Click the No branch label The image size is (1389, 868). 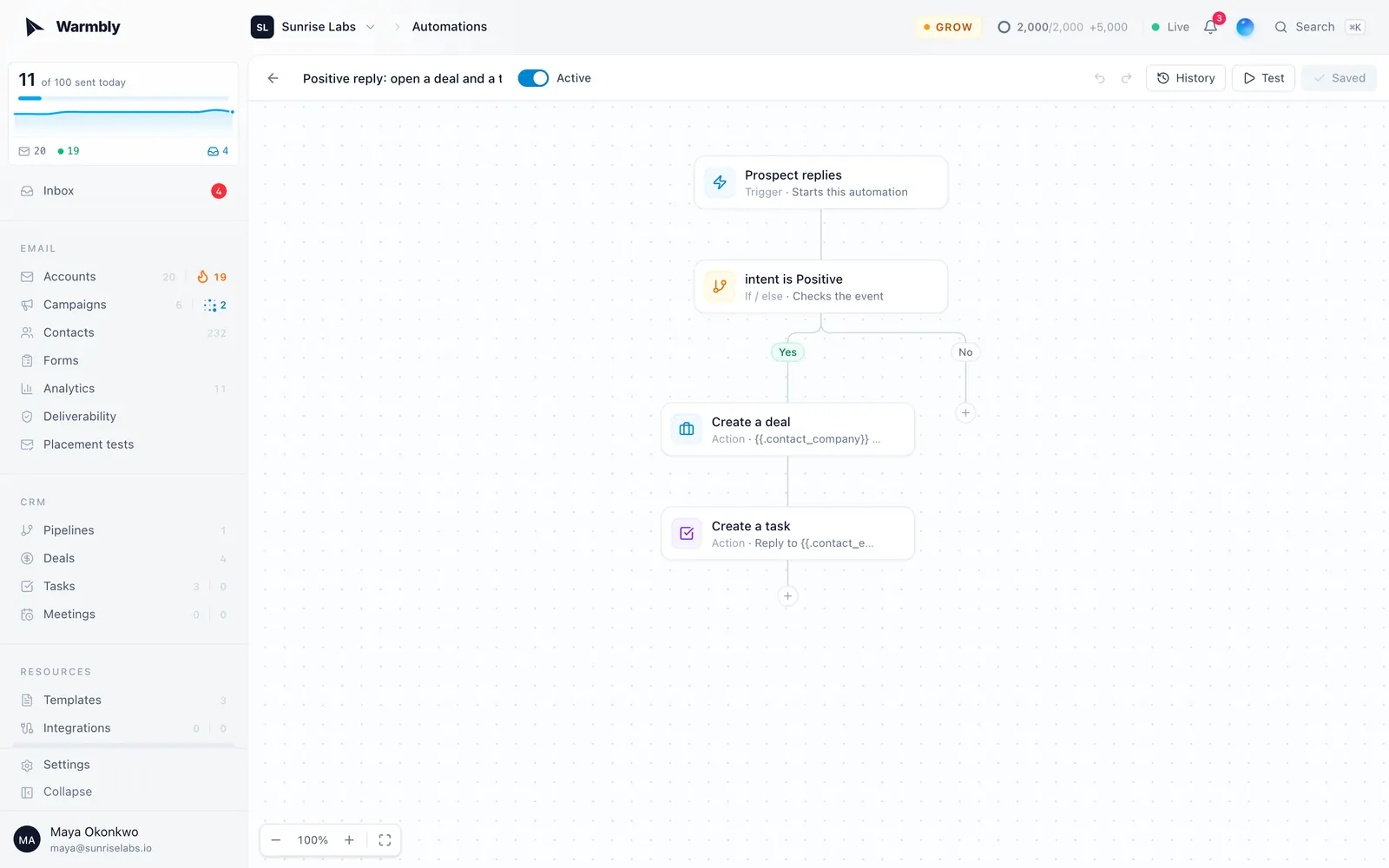tap(965, 352)
